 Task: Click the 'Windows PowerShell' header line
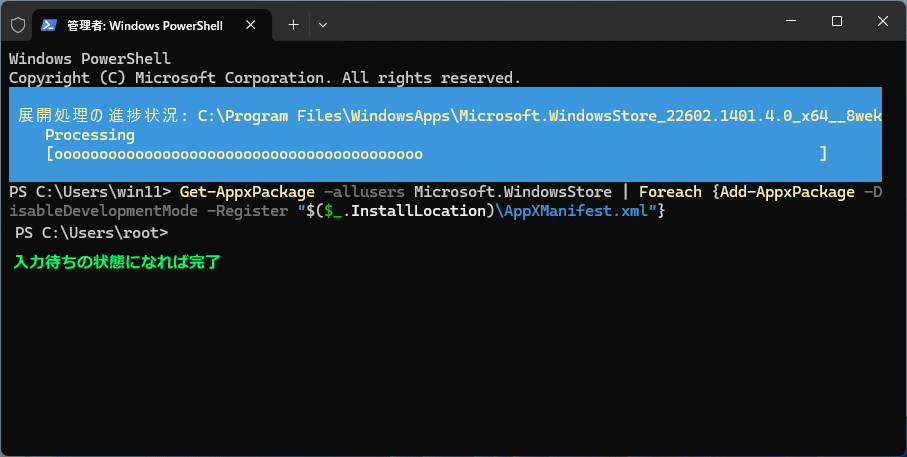pos(90,59)
